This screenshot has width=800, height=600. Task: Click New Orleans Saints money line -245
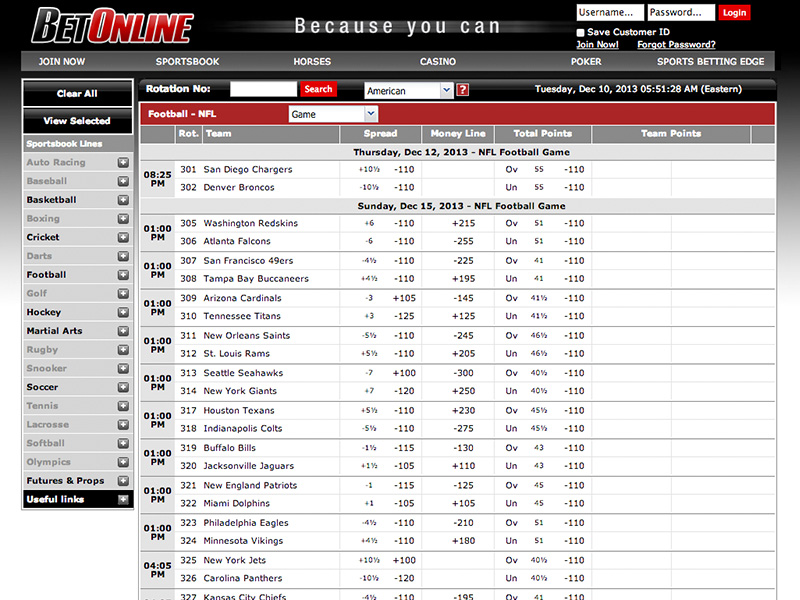pos(464,336)
